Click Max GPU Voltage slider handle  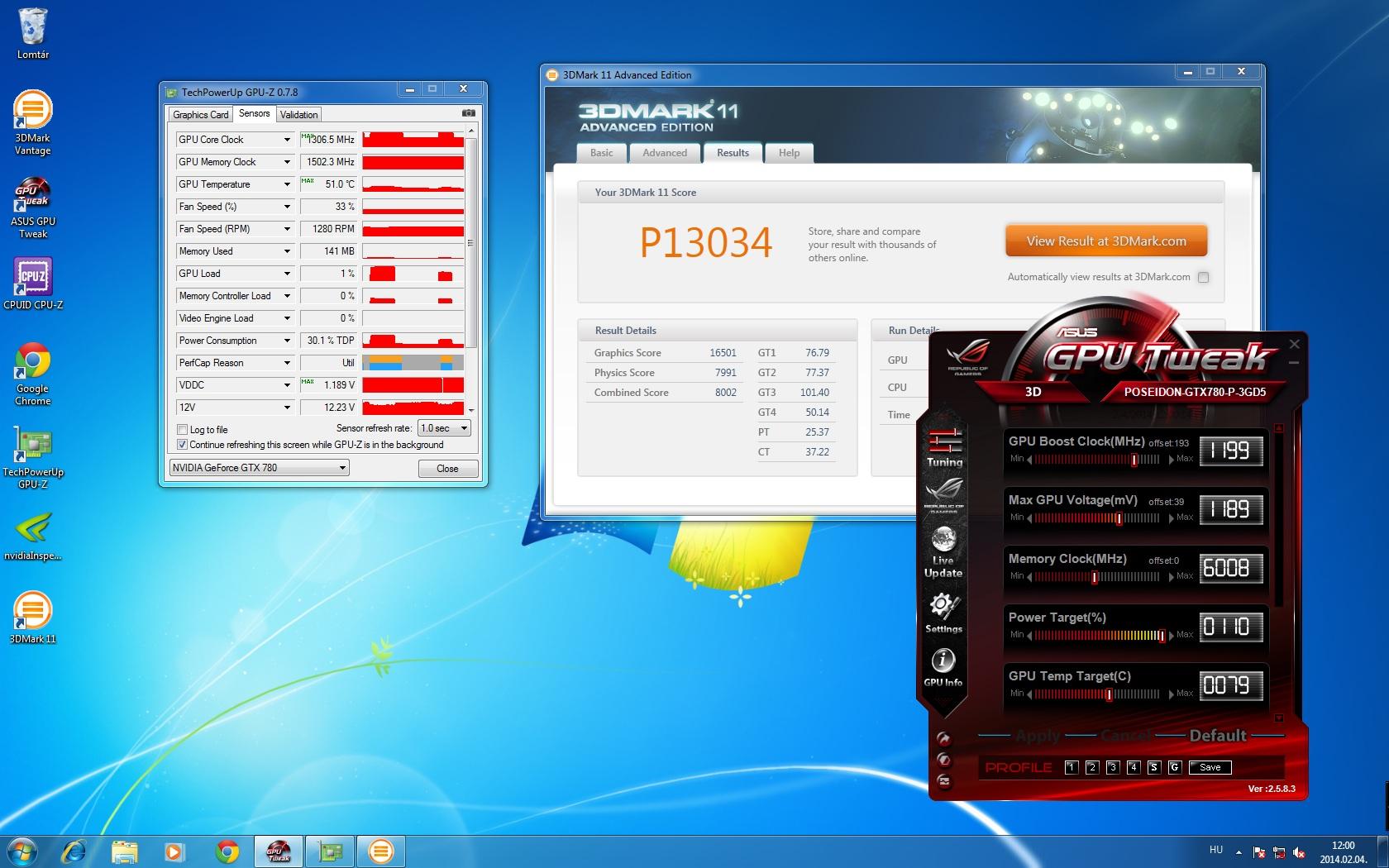point(1119,518)
